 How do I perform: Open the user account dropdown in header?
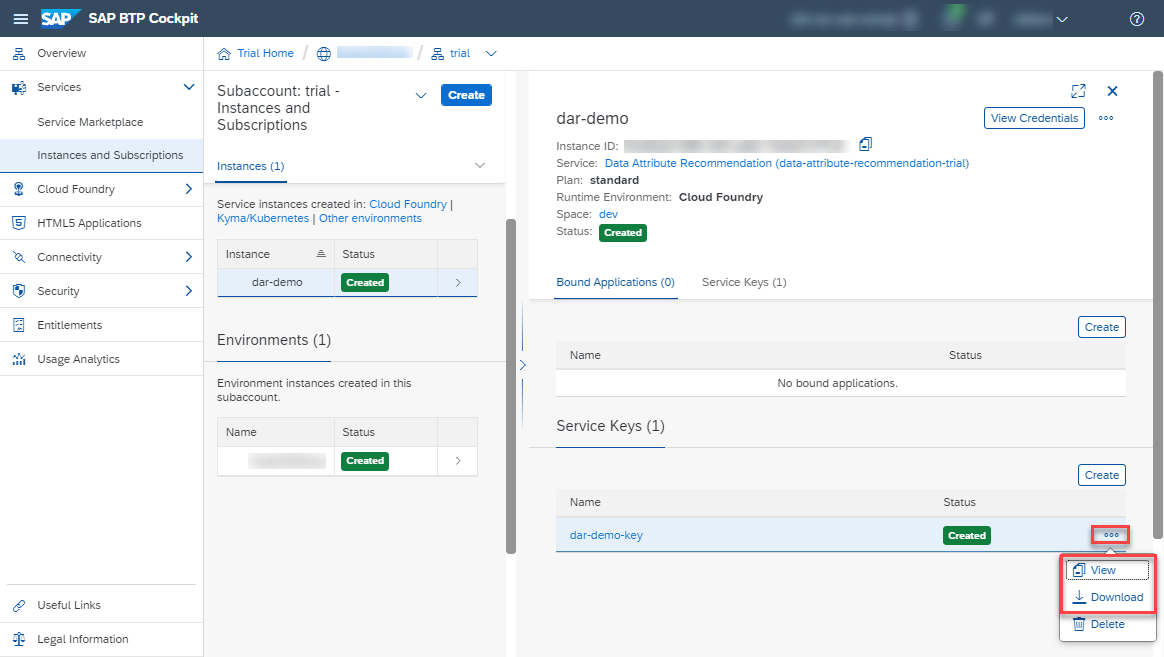point(1062,19)
